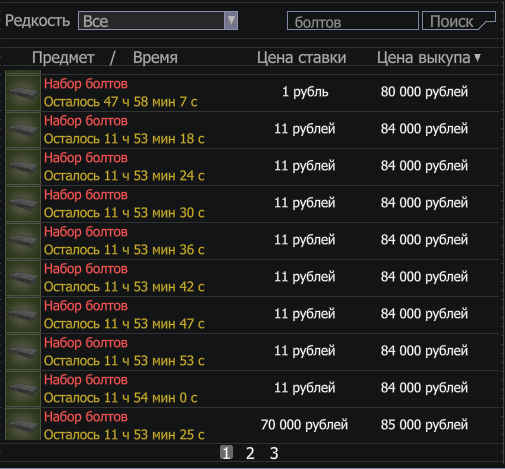
Task: Select lot with 70 000 рублей bid
Action: click(x=252, y=425)
